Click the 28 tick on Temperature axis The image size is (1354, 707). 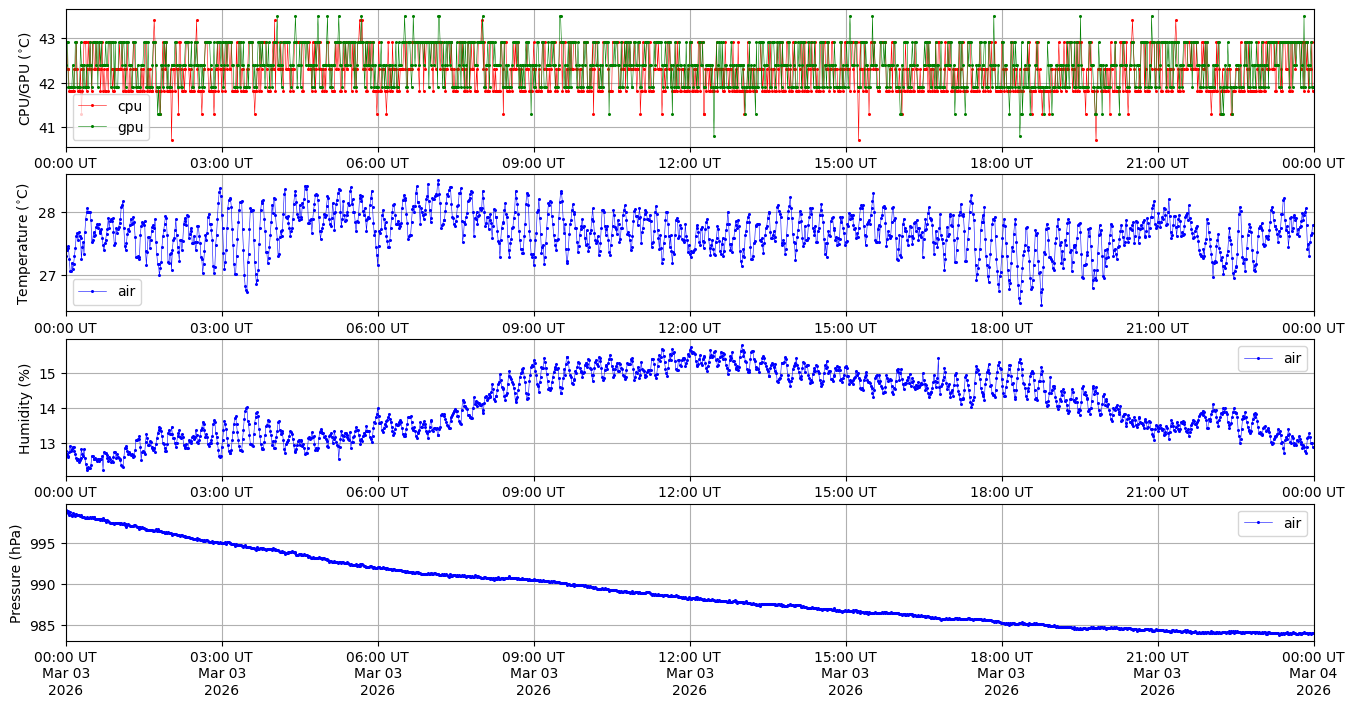point(48,213)
